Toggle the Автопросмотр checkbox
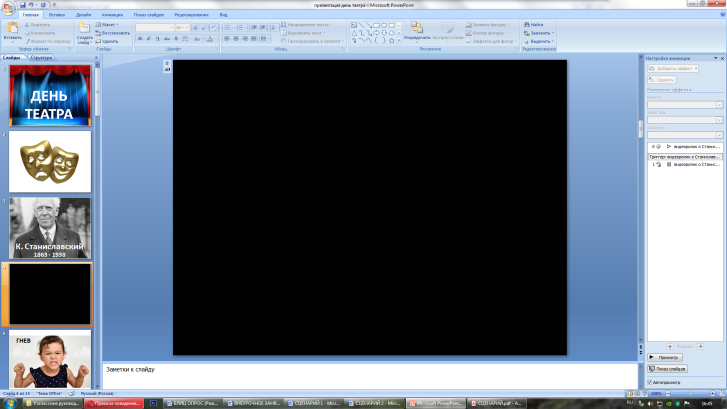 pyautogui.click(x=651, y=382)
